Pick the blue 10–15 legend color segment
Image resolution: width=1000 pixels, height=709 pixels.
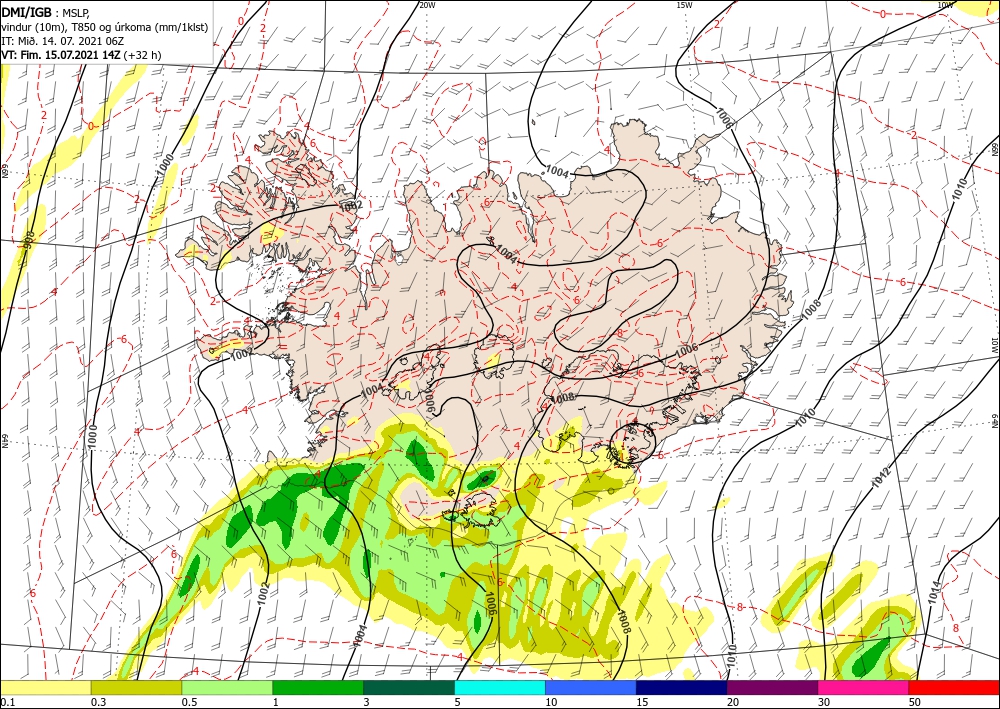pyautogui.click(x=591, y=687)
